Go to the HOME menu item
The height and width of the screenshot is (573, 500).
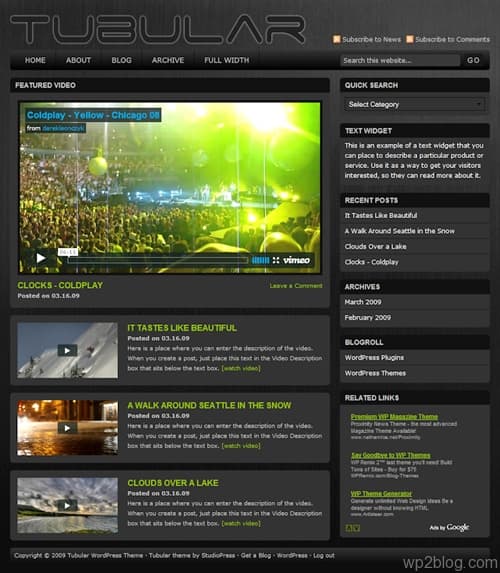[x=35, y=60]
